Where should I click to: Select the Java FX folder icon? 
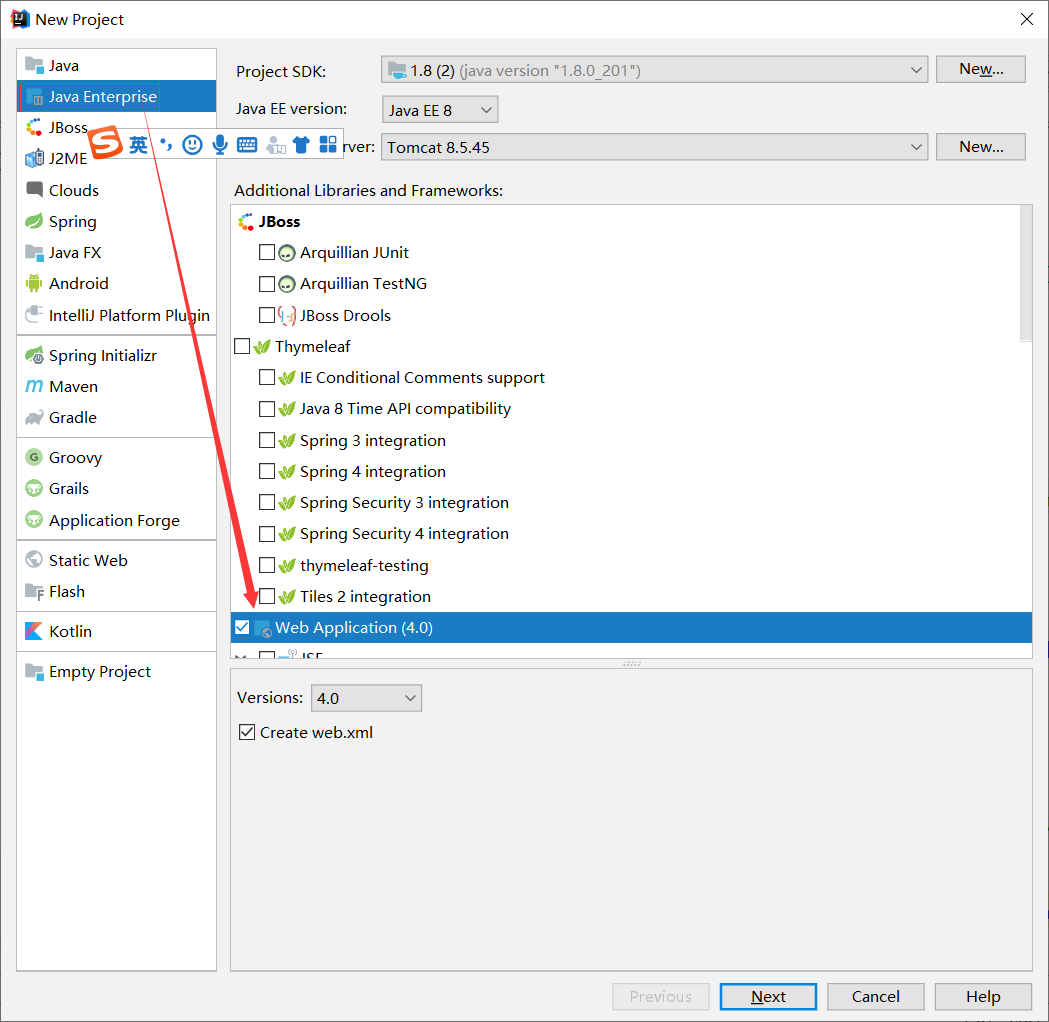coord(34,252)
